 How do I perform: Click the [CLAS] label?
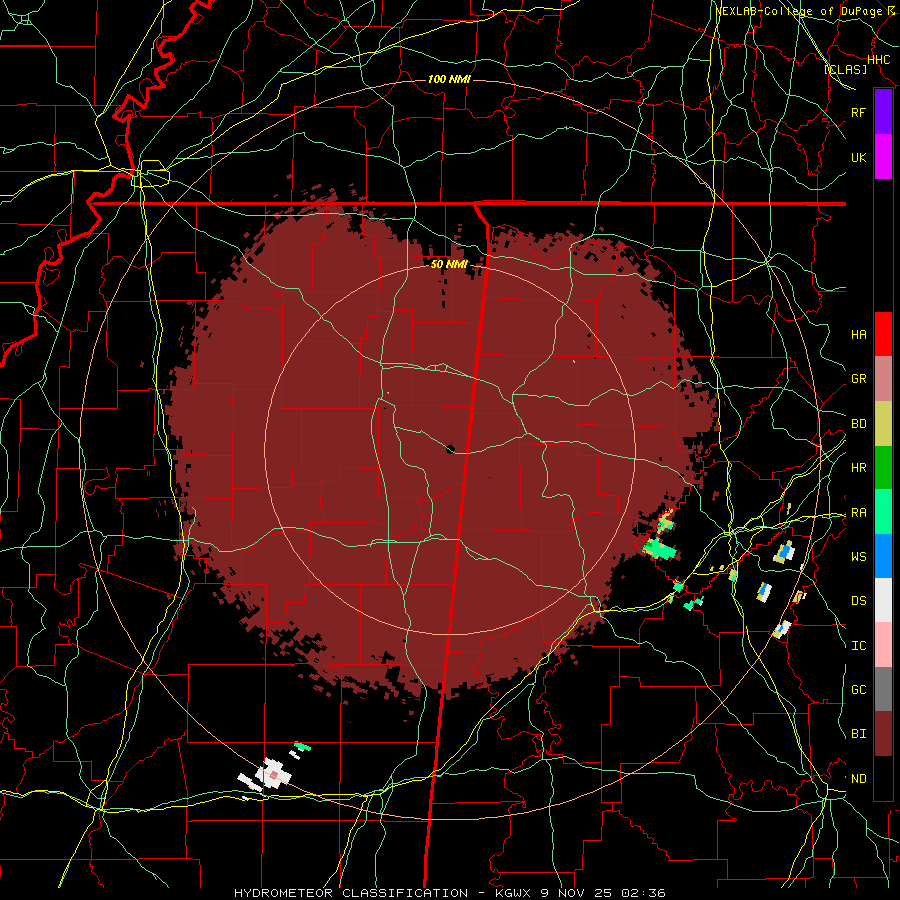(845, 70)
